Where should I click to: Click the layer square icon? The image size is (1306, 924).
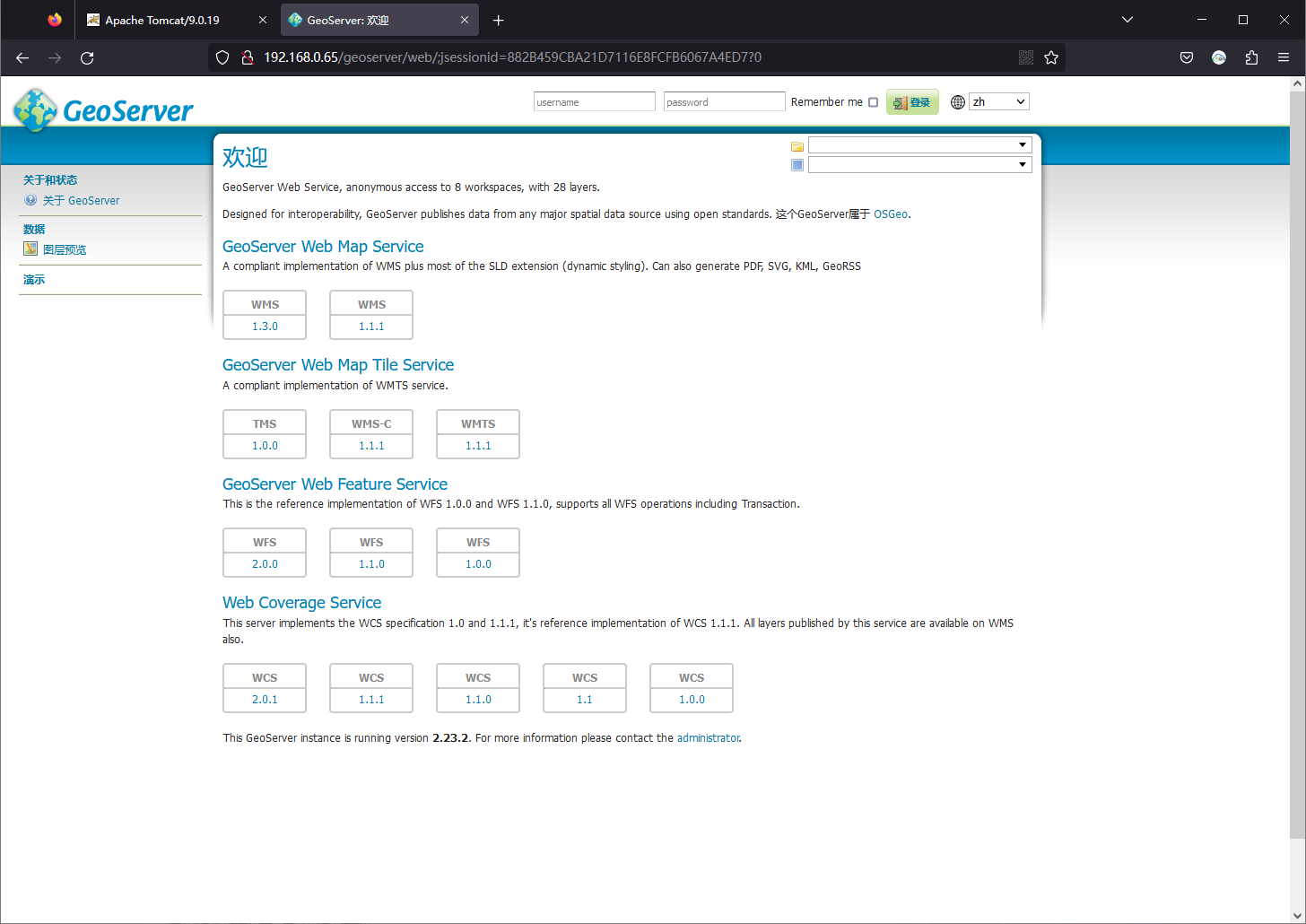[797, 165]
